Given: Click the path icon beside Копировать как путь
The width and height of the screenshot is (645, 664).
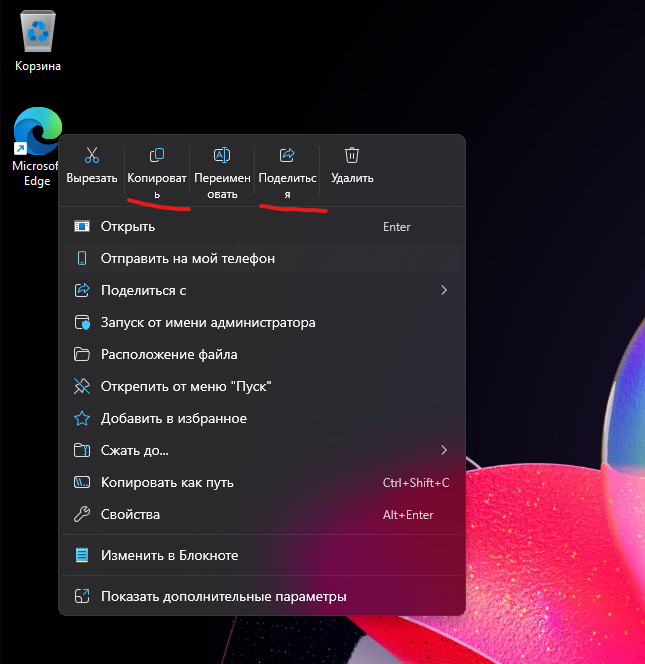Looking at the screenshot, I should [82, 482].
